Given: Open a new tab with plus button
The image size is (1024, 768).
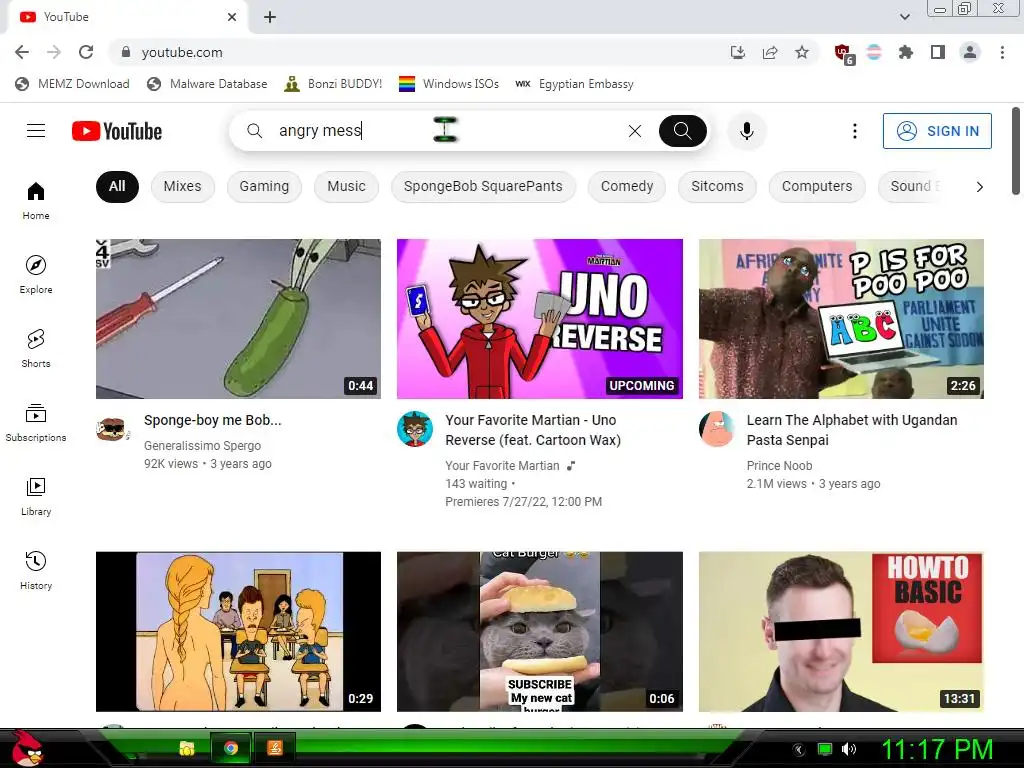Looking at the screenshot, I should coord(270,17).
